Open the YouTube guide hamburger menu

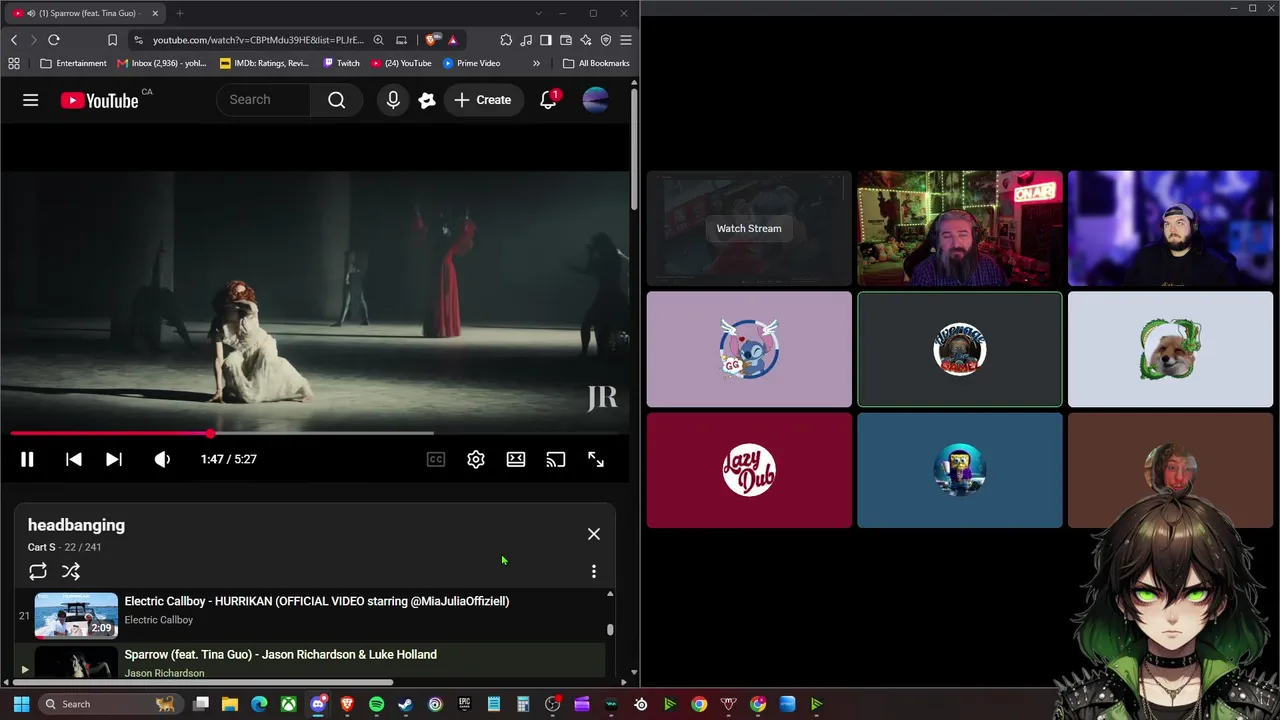(31, 100)
